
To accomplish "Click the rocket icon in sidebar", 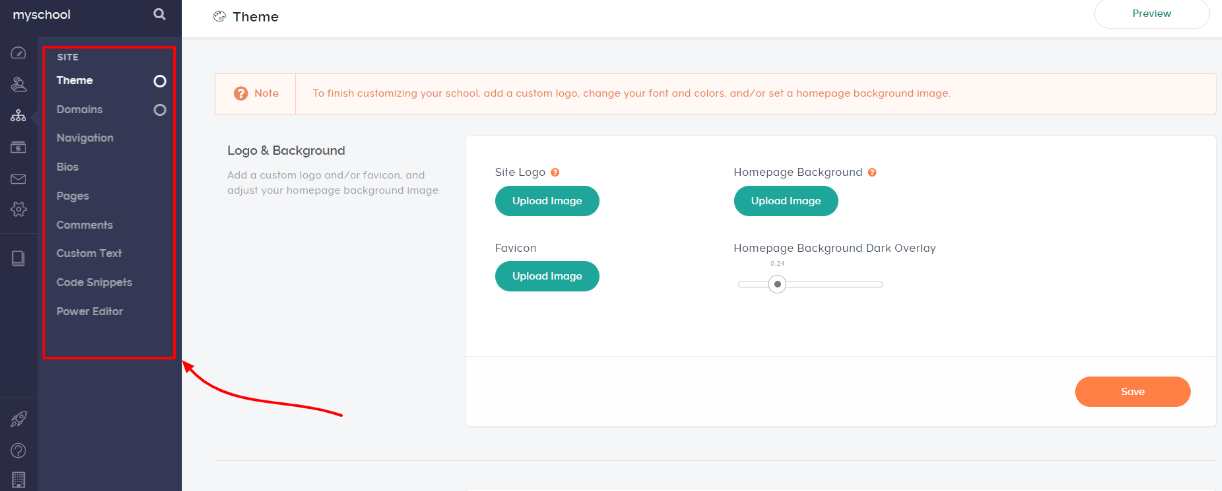I will point(18,419).
